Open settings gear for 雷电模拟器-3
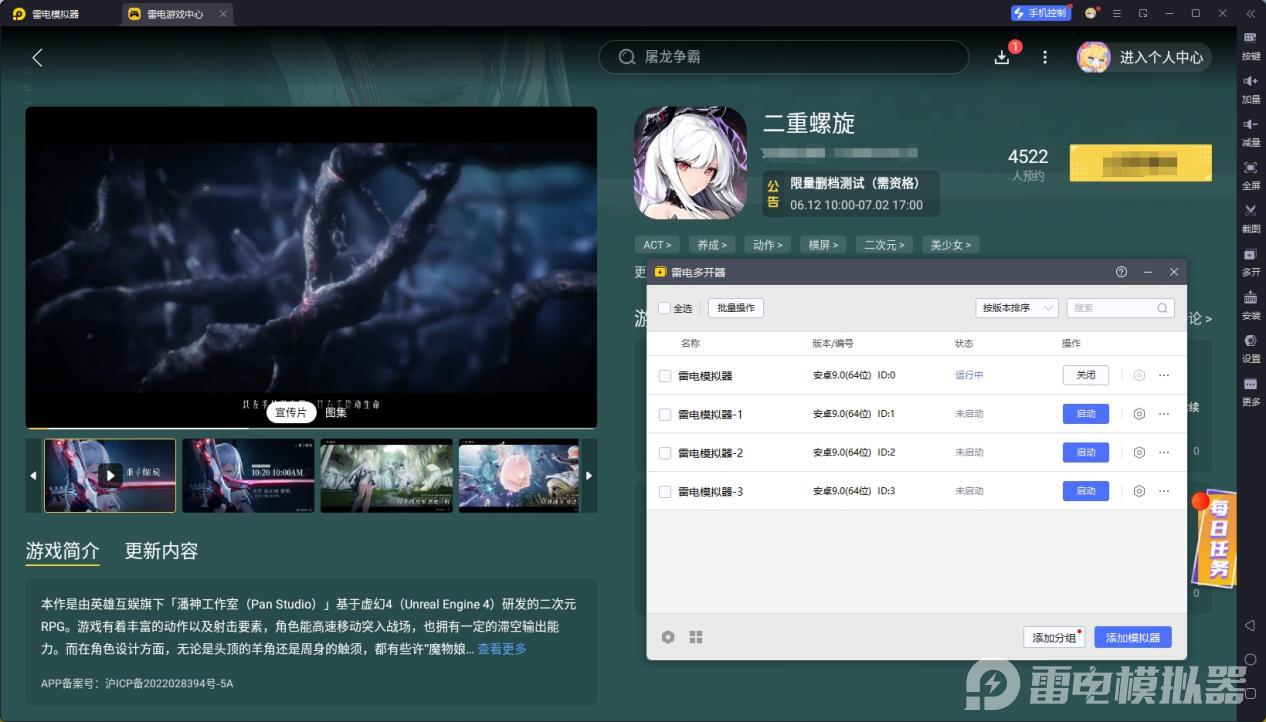The width and height of the screenshot is (1266, 722). click(x=1139, y=491)
